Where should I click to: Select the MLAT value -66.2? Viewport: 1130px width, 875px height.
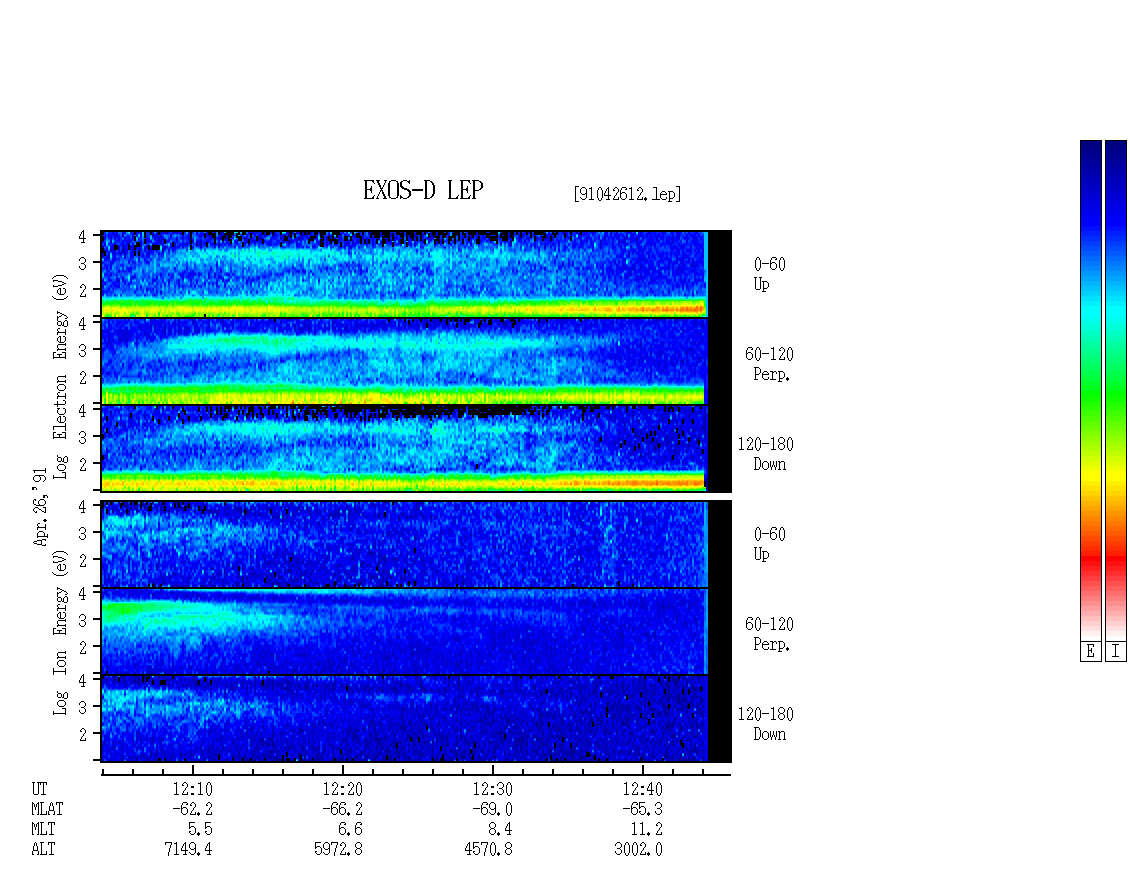pos(342,809)
